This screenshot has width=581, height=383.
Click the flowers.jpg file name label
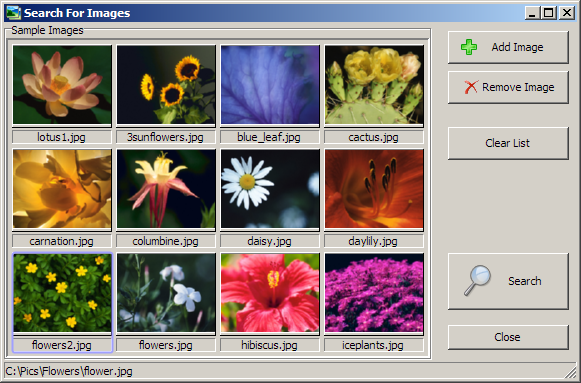point(166,345)
